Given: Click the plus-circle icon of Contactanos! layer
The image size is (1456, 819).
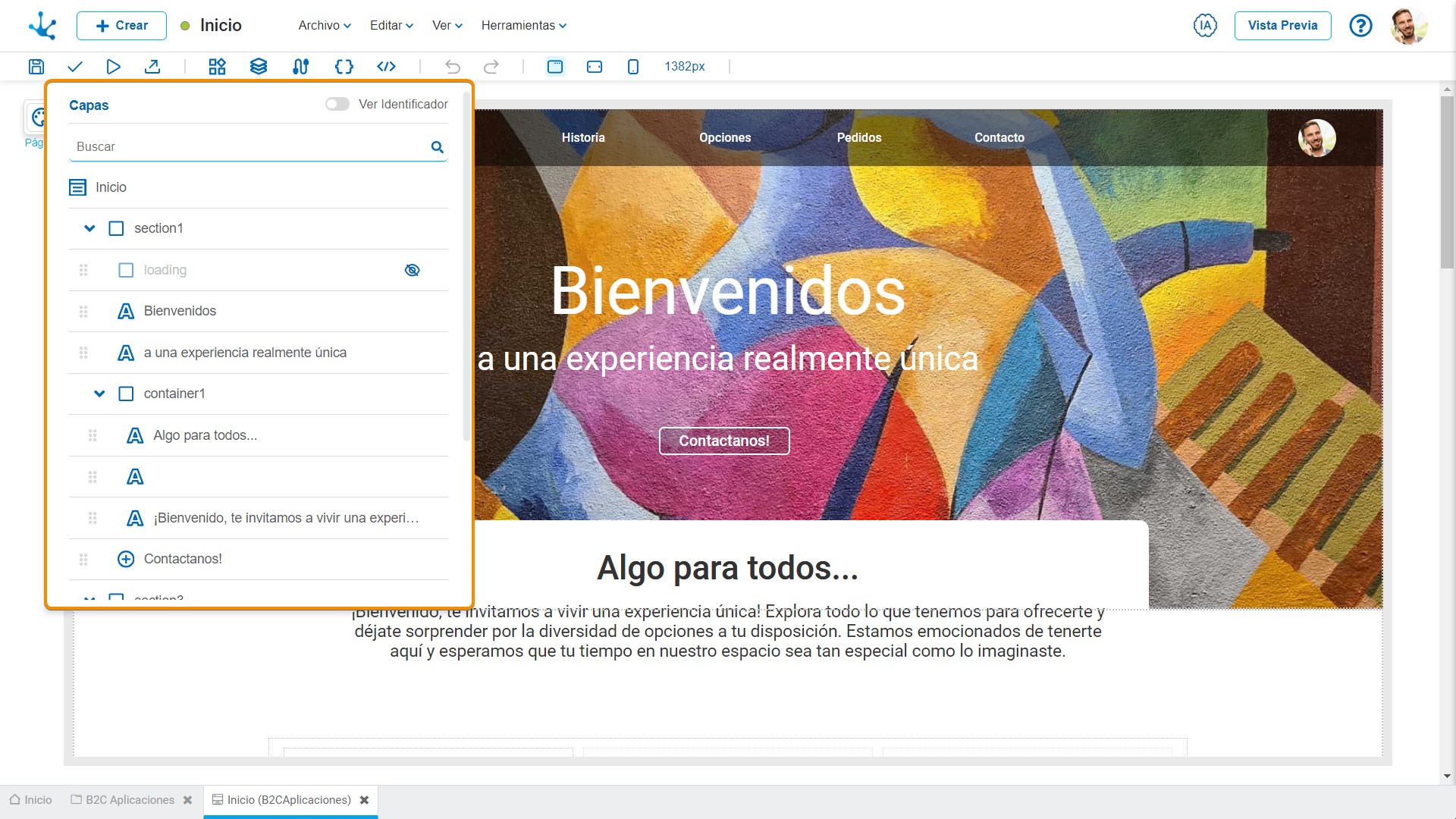Looking at the screenshot, I should pyautogui.click(x=126, y=559).
